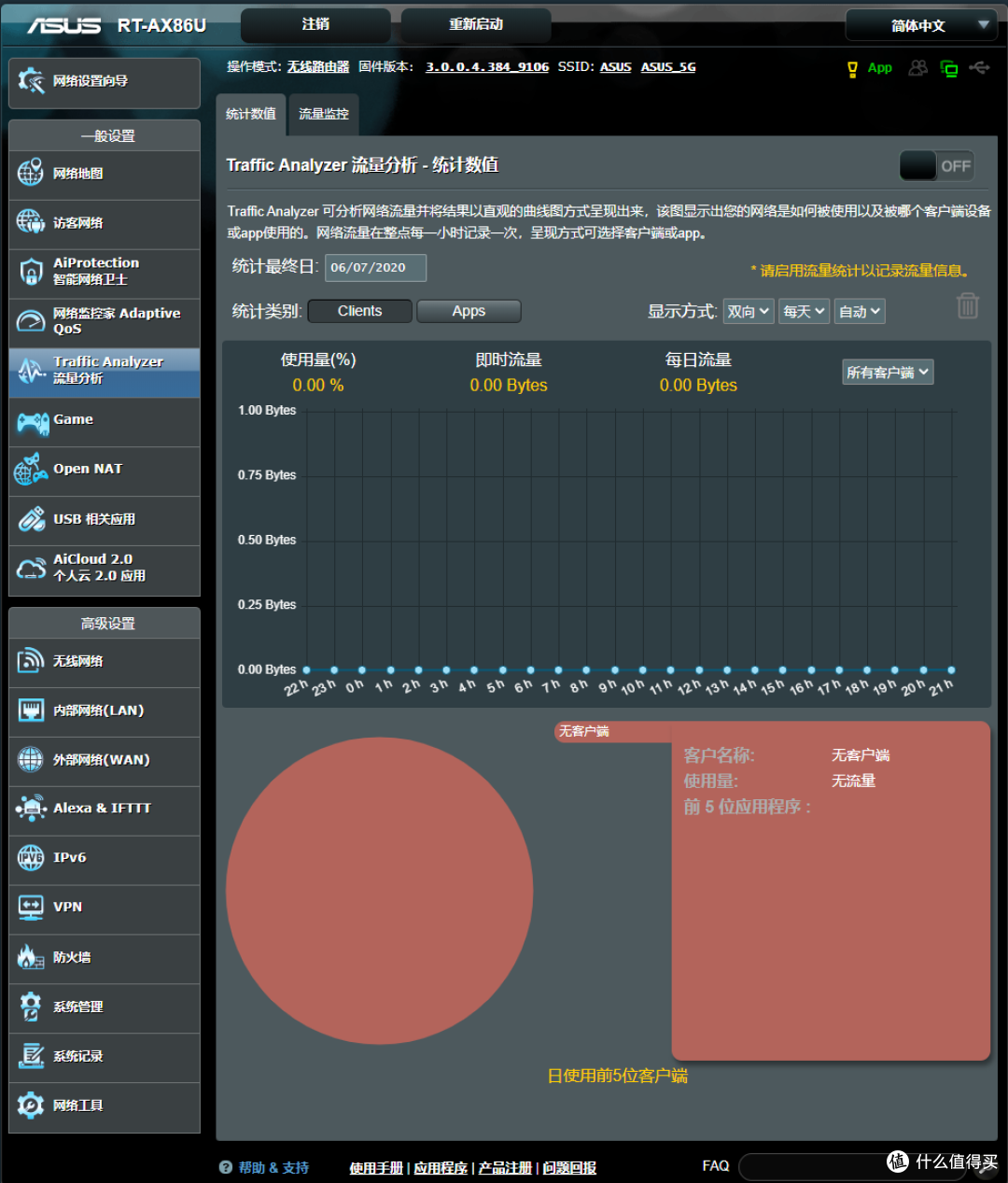The width and height of the screenshot is (1008, 1183).
Task: Click the Open NAT icon
Action: 31,470
